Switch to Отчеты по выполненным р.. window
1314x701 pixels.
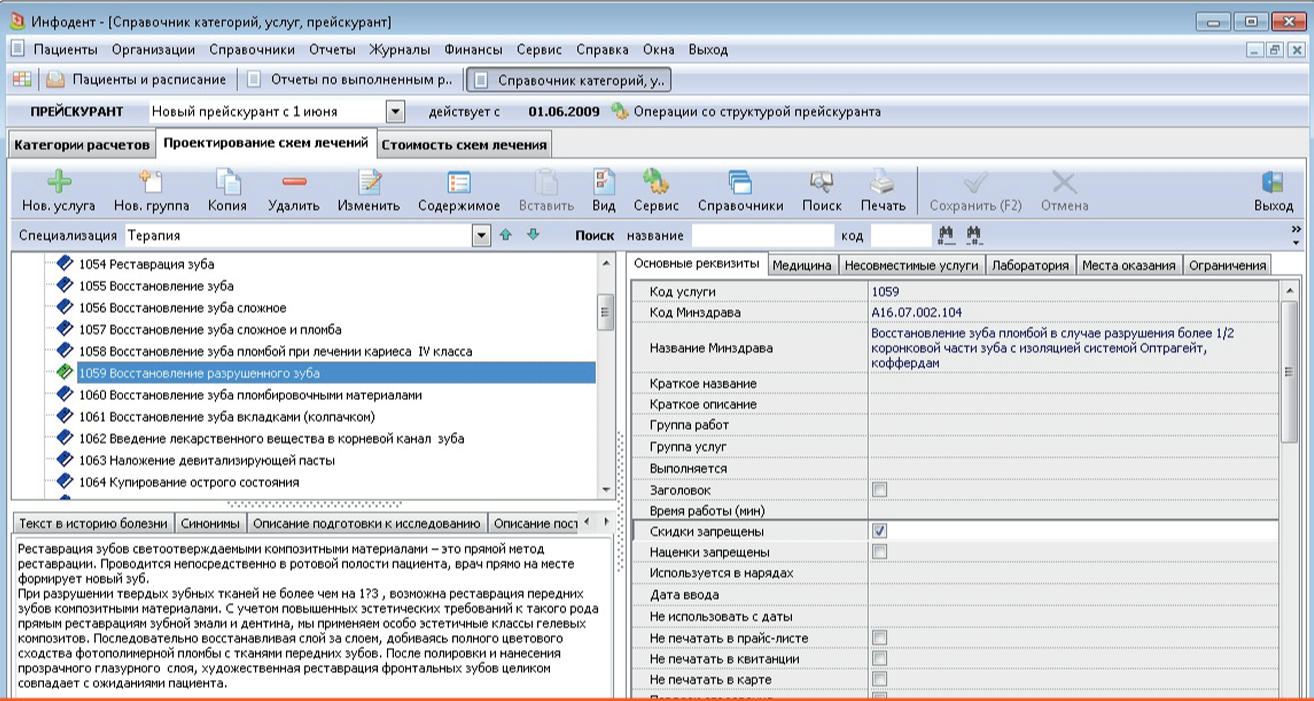349,79
